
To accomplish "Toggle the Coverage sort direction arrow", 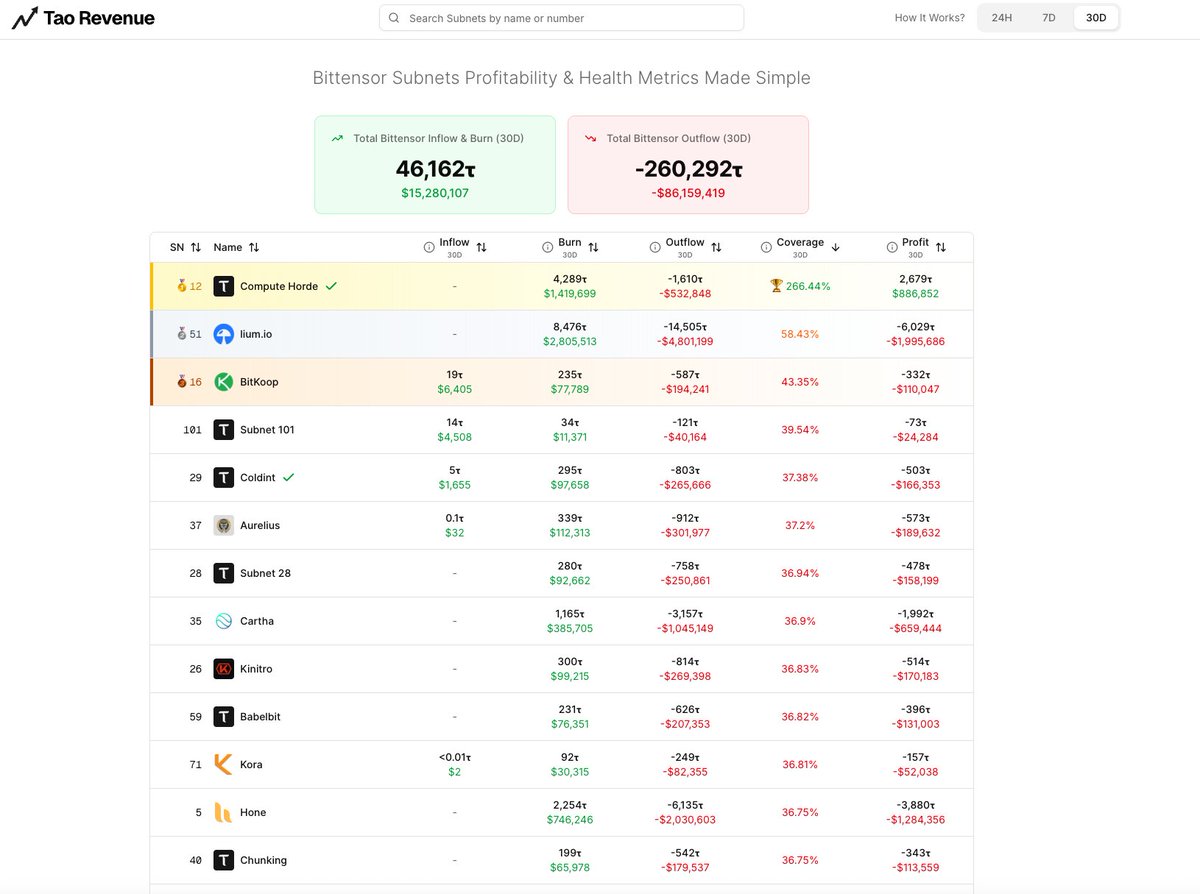I will tap(836, 247).
